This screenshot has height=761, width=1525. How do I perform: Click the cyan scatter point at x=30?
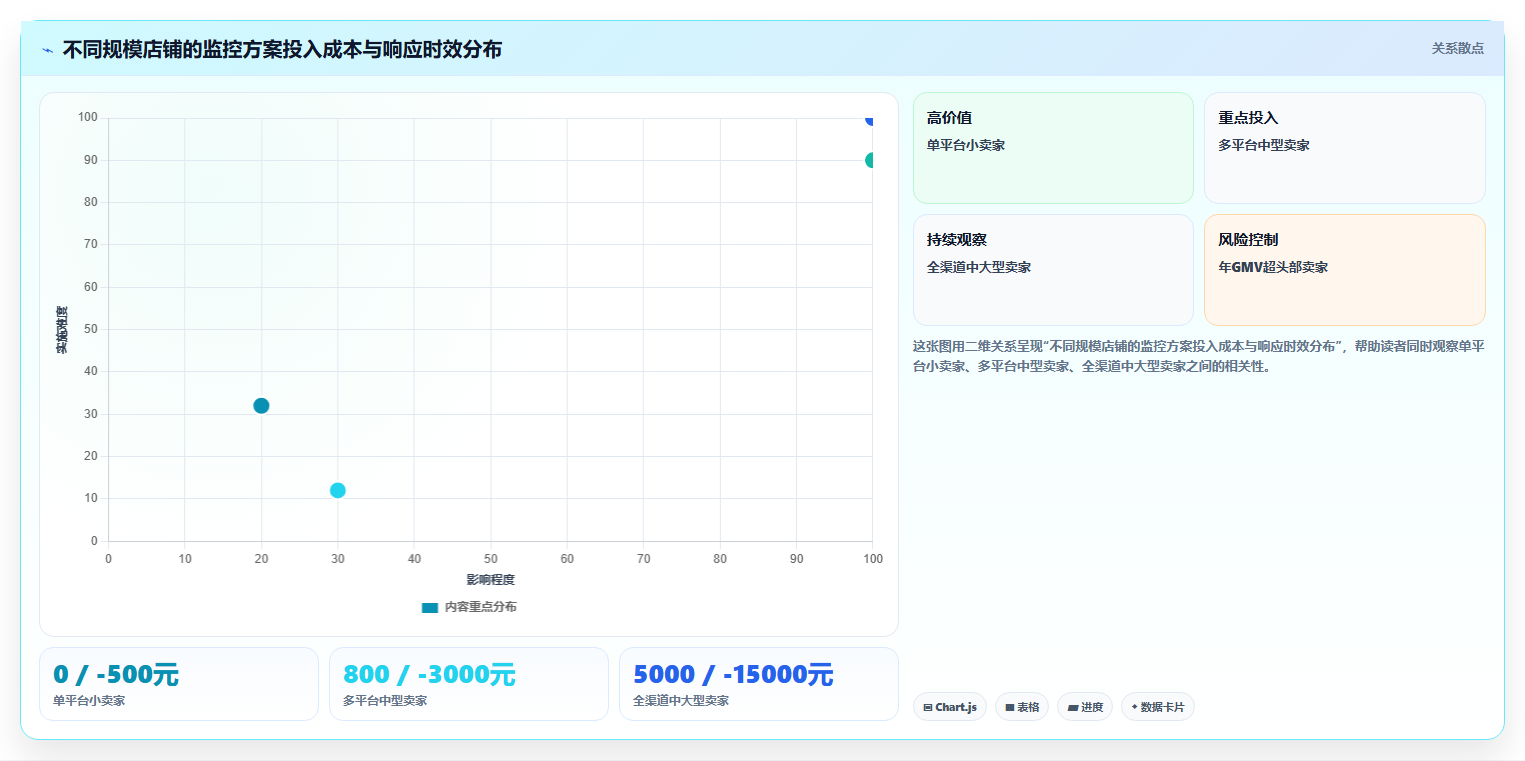pyautogui.click(x=338, y=490)
